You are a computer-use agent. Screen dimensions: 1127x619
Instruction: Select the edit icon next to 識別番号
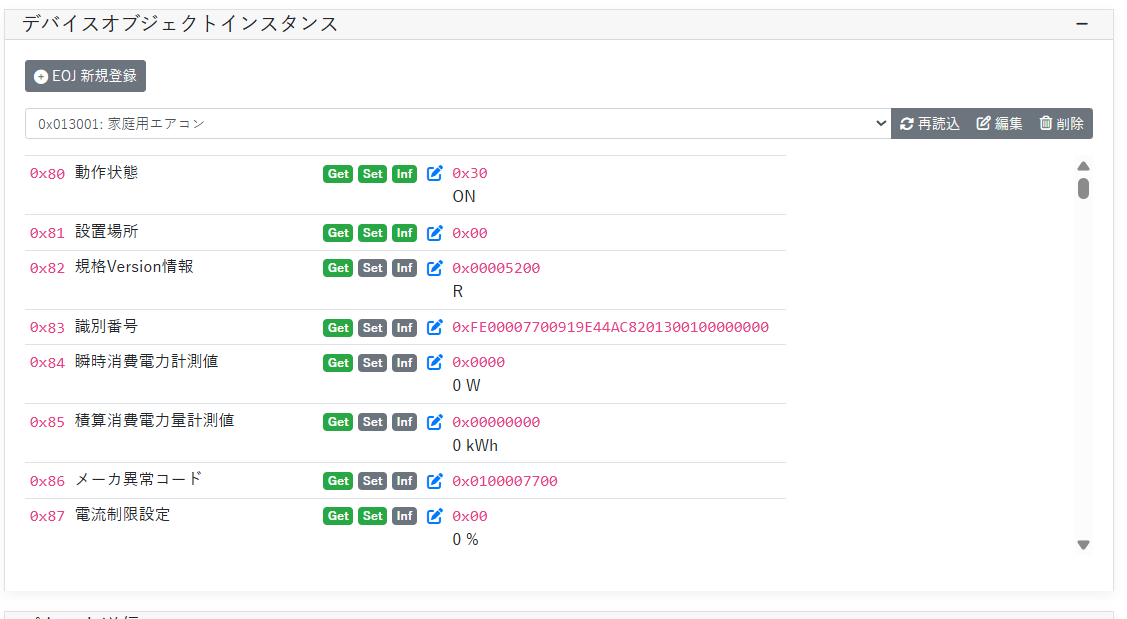(434, 327)
